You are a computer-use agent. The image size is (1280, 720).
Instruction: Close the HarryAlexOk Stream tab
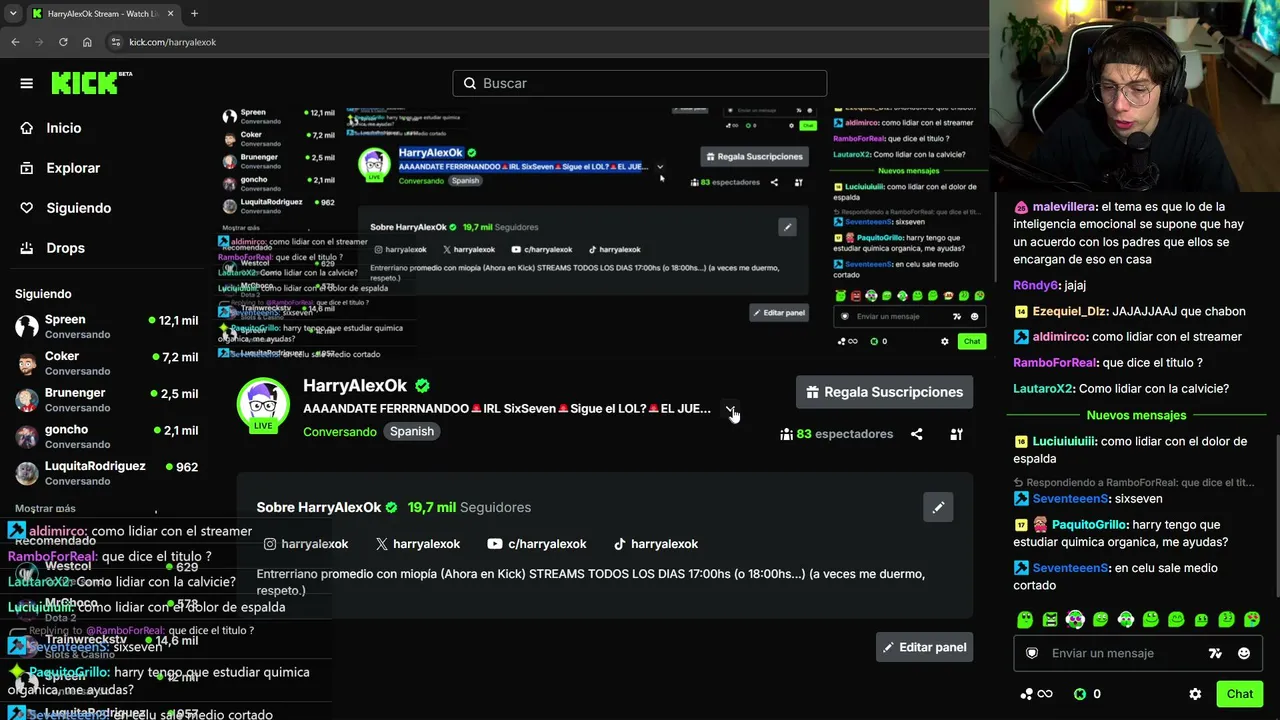click(170, 14)
